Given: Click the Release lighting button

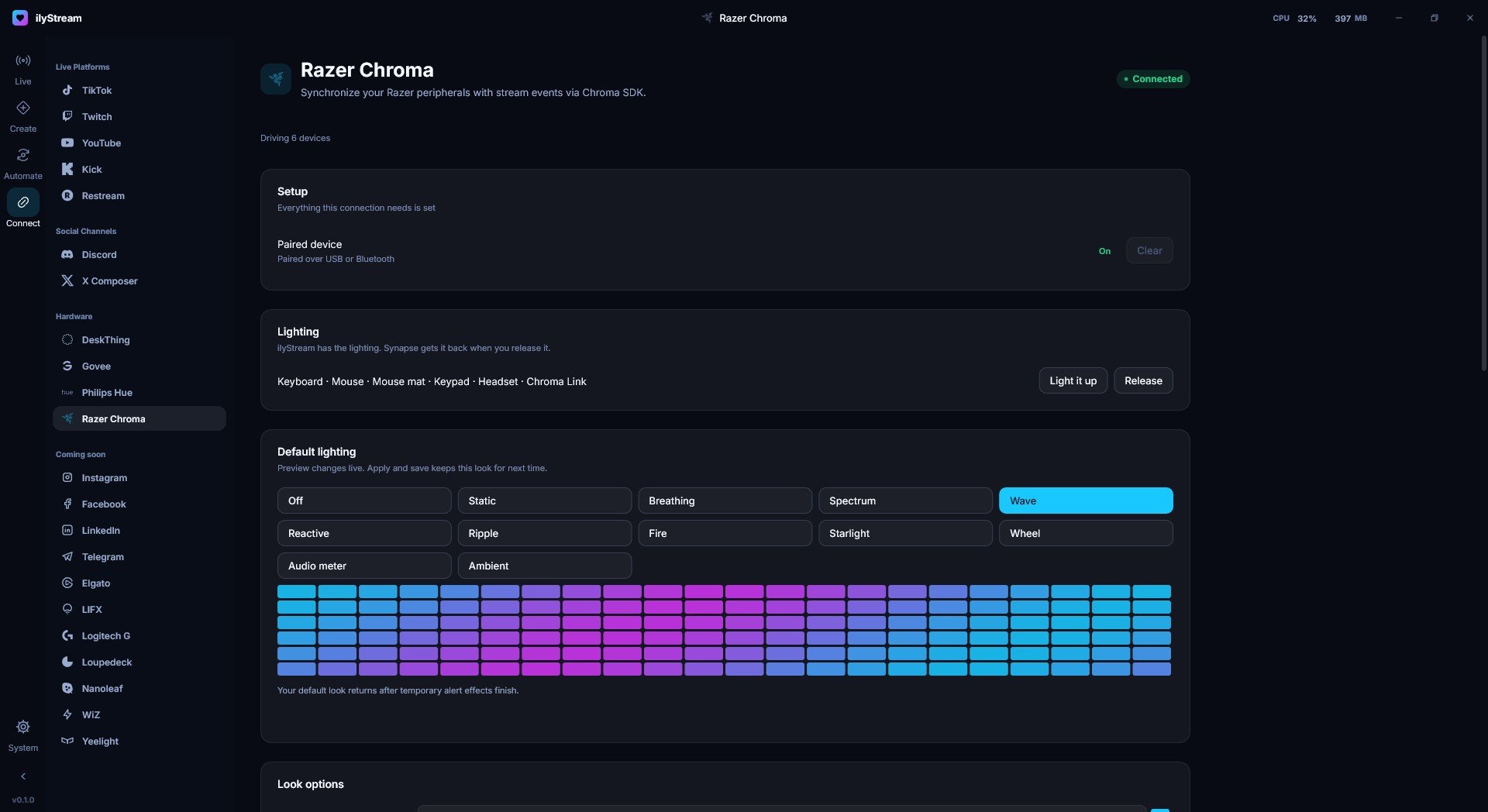Looking at the screenshot, I should pyautogui.click(x=1143, y=380).
